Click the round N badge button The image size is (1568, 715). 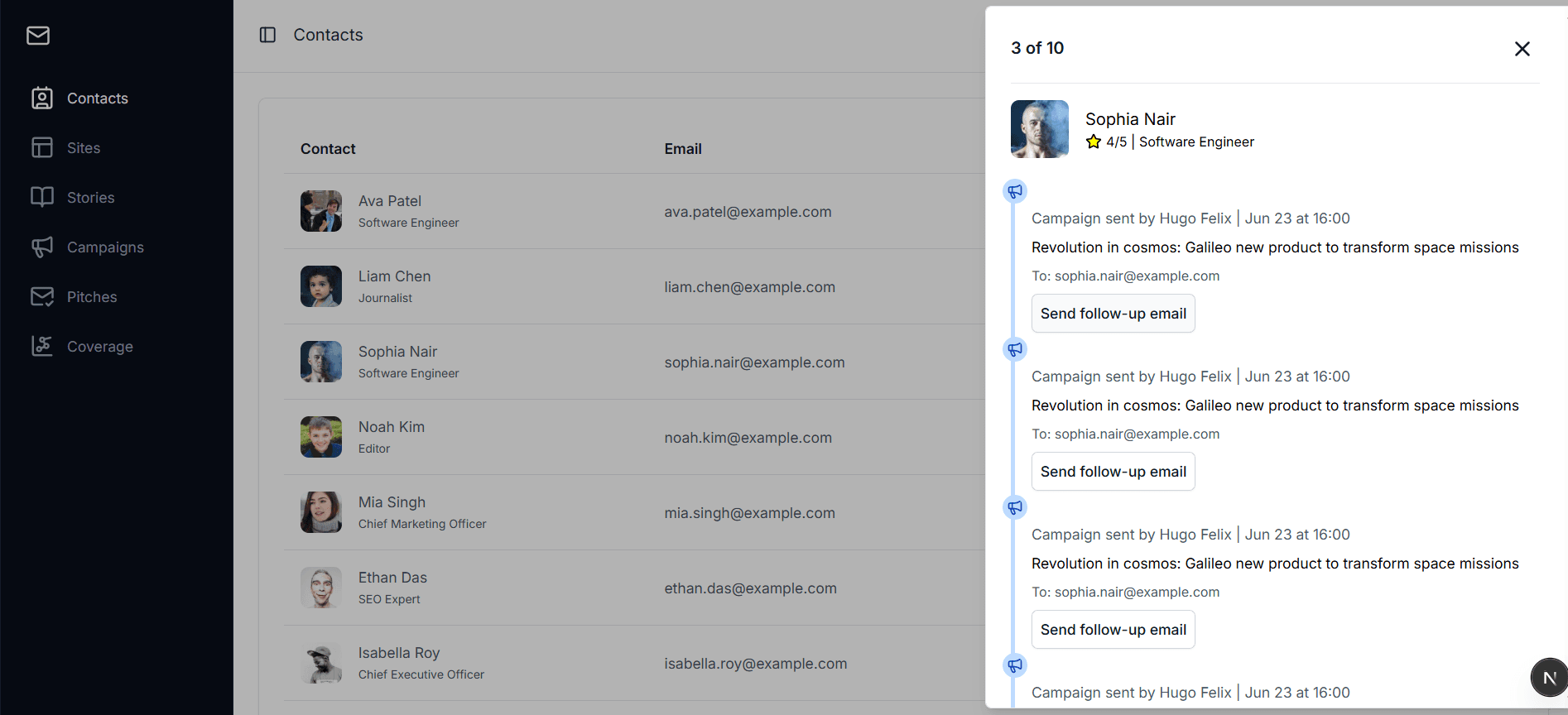point(1549,678)
